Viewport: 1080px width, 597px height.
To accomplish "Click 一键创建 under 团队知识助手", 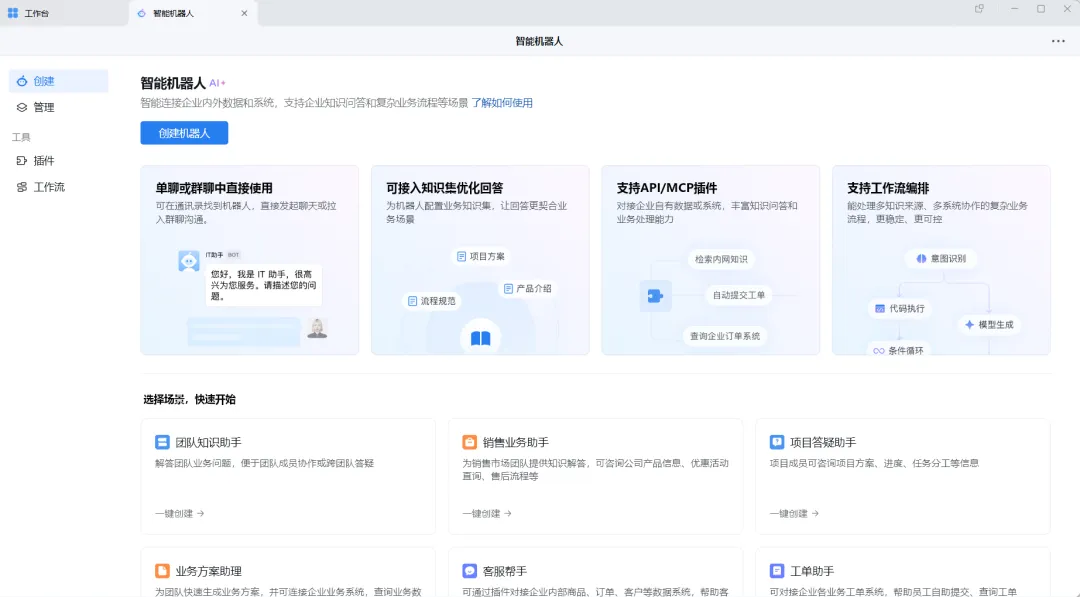I will tap(180, 514).
